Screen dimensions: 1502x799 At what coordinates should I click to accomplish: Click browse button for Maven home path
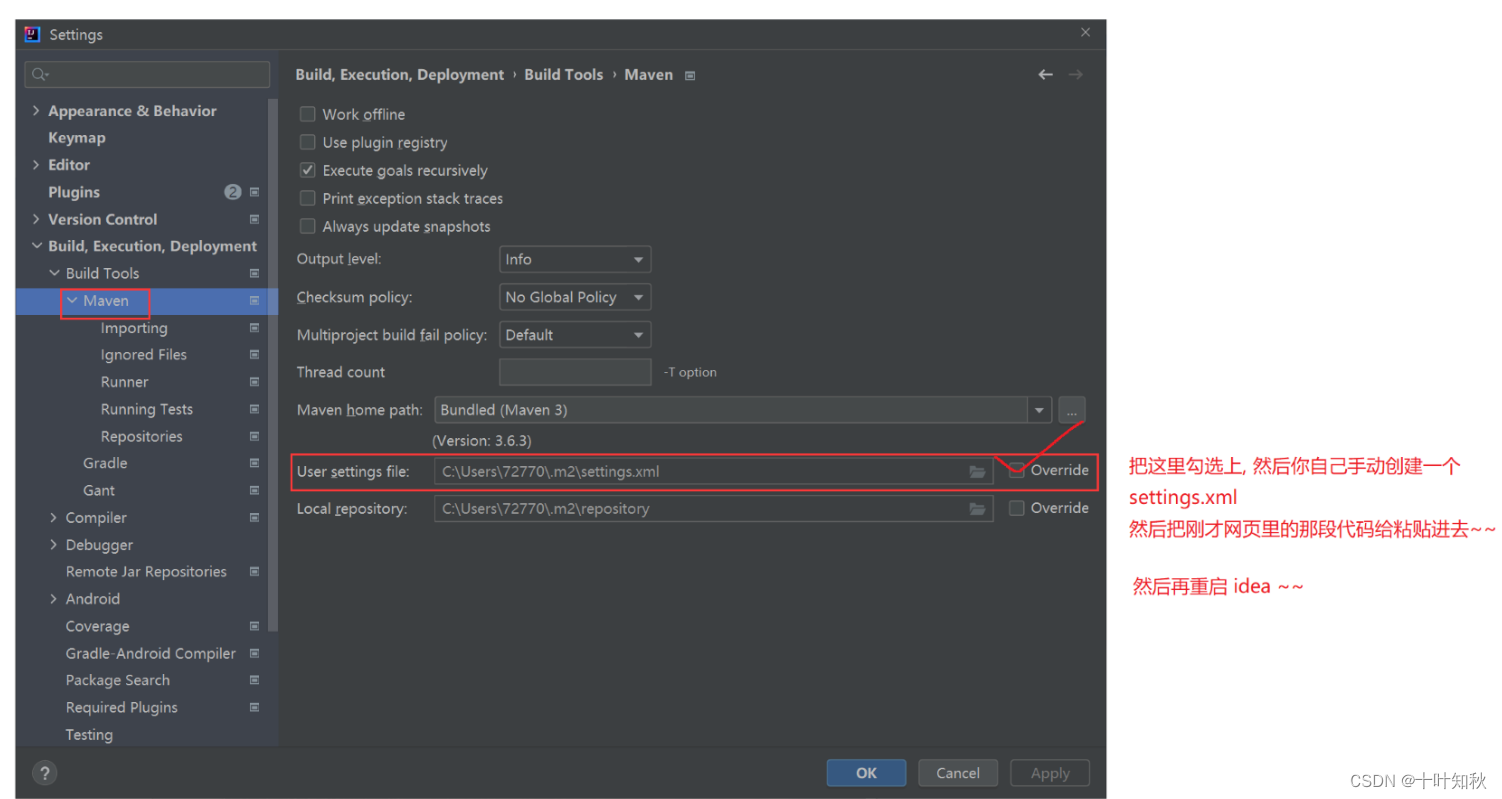click(1072, 410)
